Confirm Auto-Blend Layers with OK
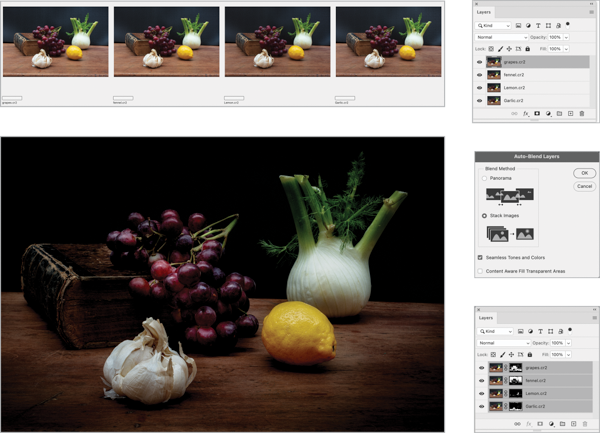This screenshot has width=600, height=433. tap(585, 173)
